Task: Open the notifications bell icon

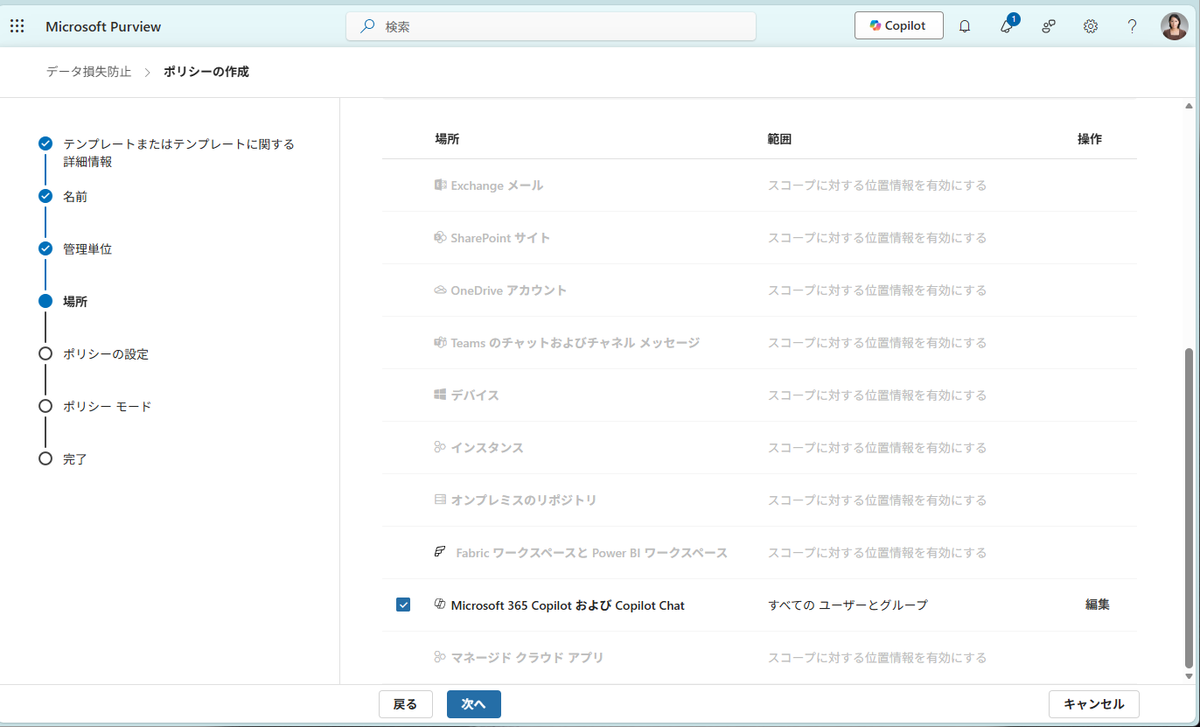Action: point(964,27)
